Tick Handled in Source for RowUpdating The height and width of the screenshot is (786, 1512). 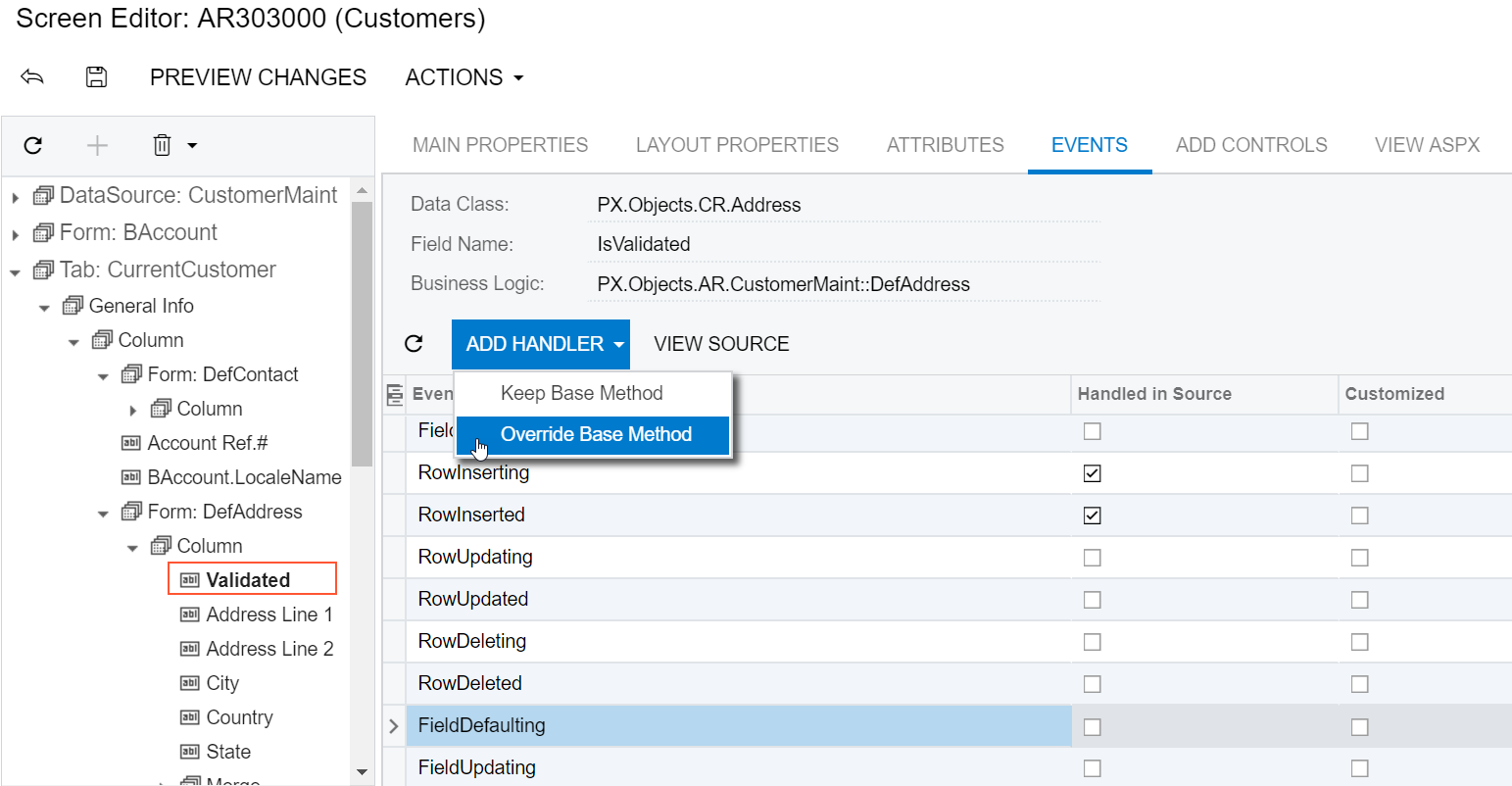(x=1092, y=558)
